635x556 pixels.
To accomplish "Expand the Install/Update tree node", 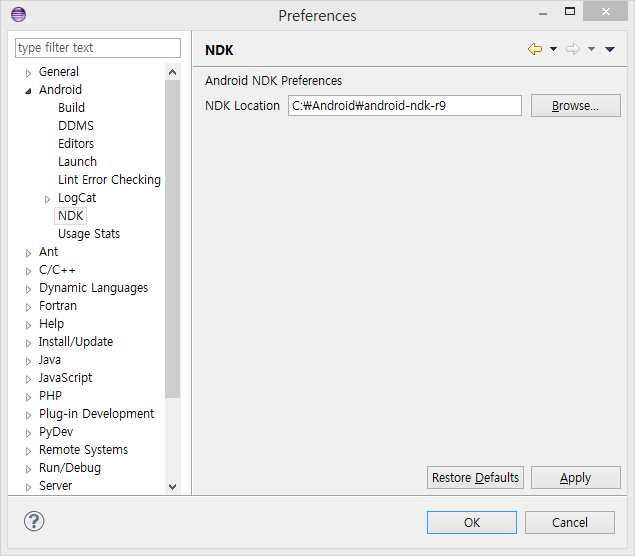I will click(x=28, y=343).
